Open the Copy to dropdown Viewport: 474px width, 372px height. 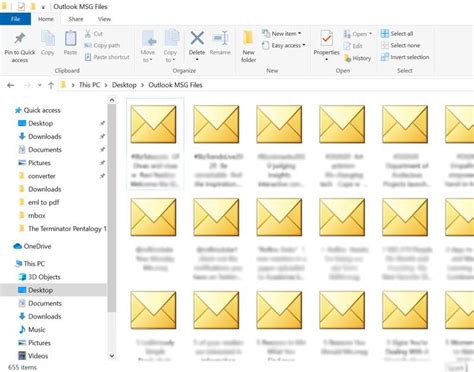170,46
